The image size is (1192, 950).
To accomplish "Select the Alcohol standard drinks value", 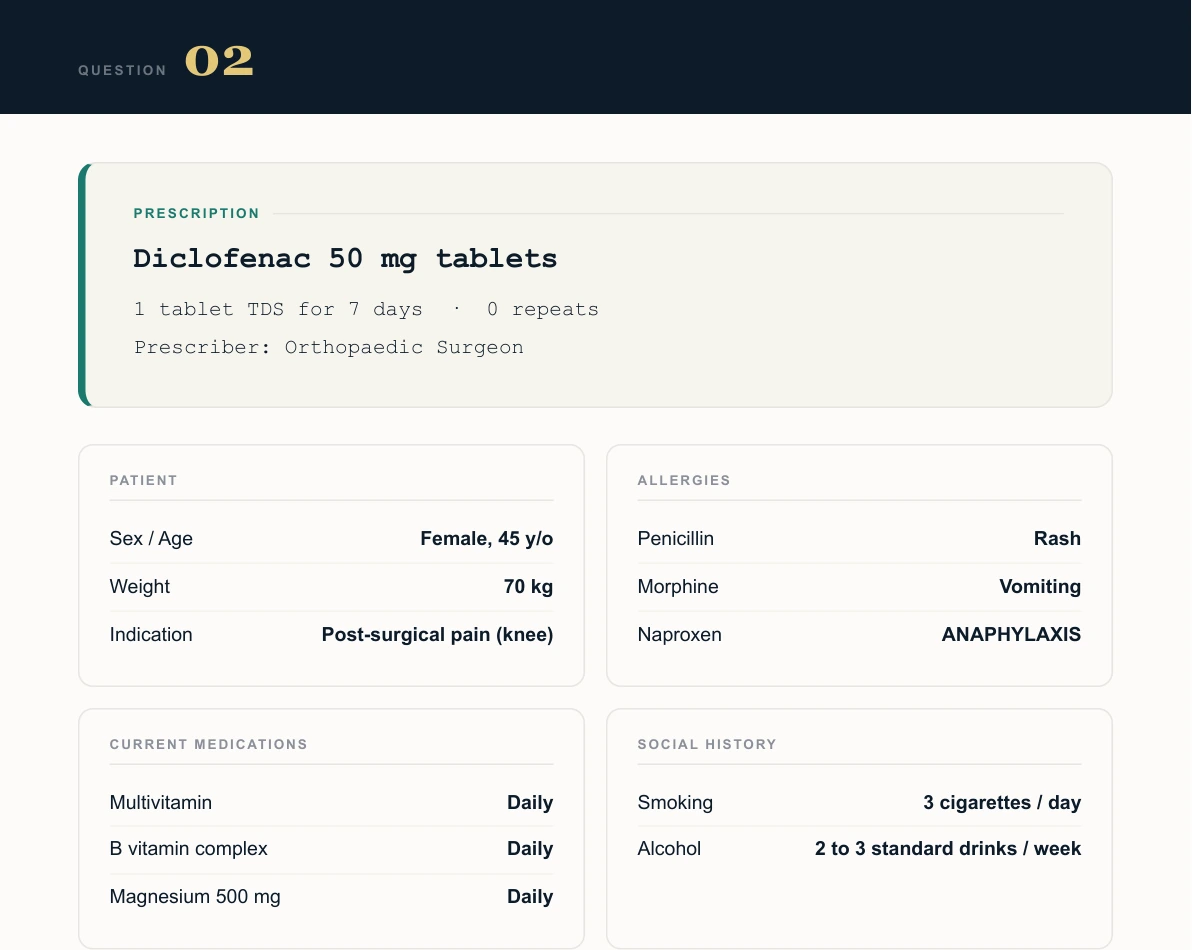I will point(948,849).
